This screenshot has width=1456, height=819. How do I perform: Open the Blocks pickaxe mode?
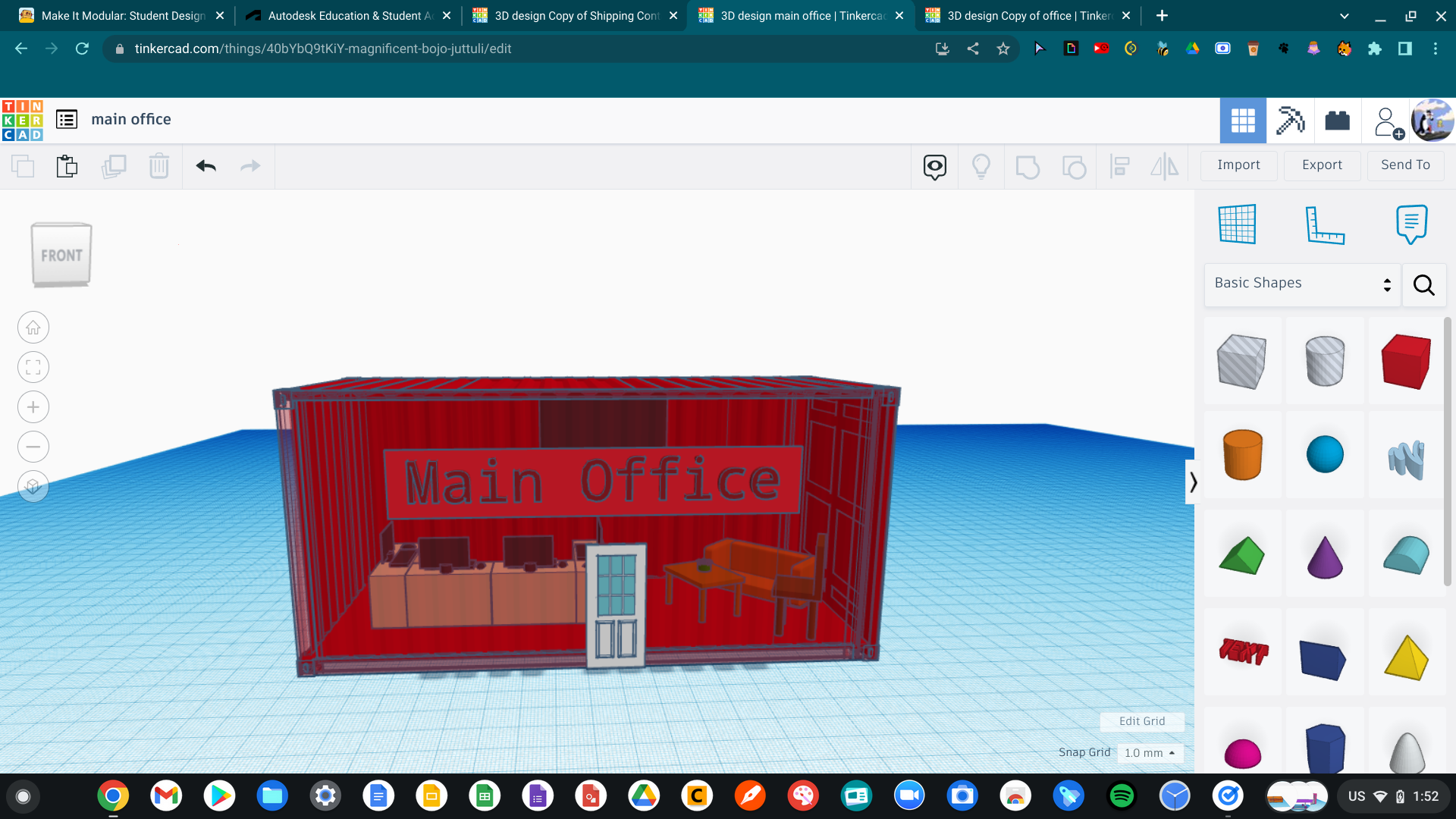click(x=1290, y=121)
